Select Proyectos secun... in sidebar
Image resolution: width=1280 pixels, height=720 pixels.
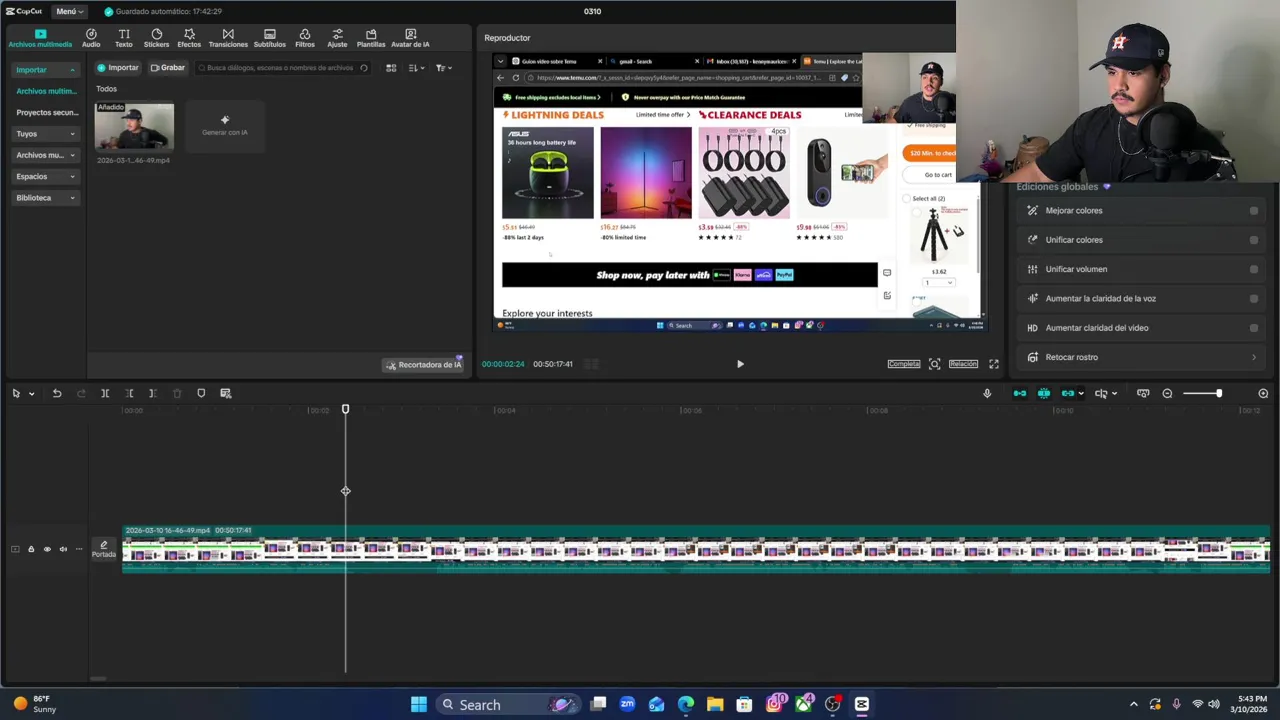point(46,112)
